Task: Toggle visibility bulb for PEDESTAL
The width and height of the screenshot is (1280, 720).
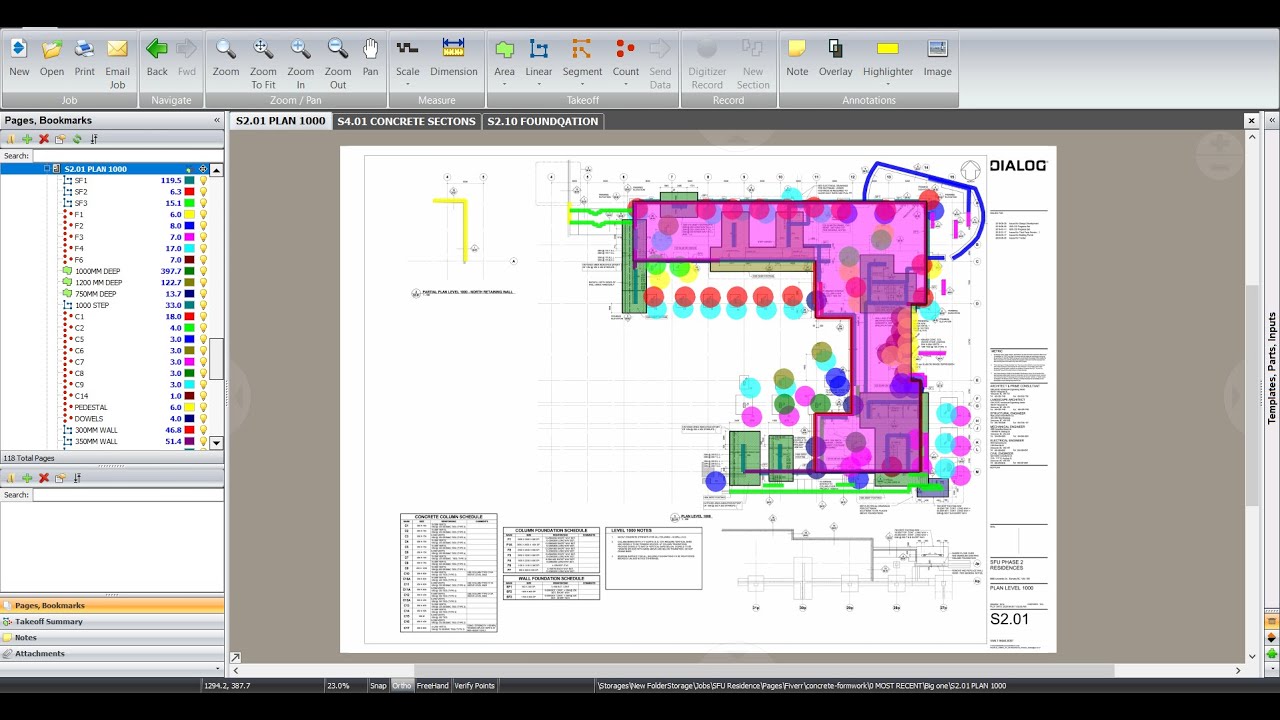Action: tap(203, 407)
